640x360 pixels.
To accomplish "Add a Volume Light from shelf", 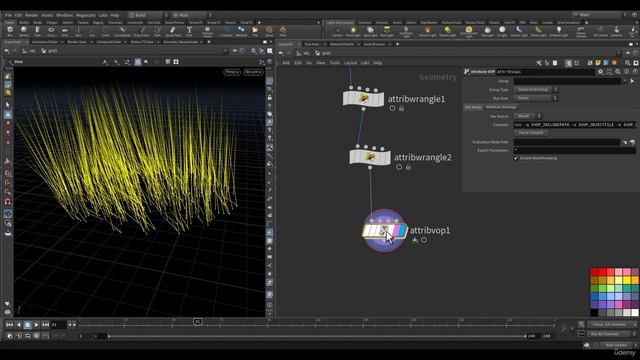I will point(427,31).
